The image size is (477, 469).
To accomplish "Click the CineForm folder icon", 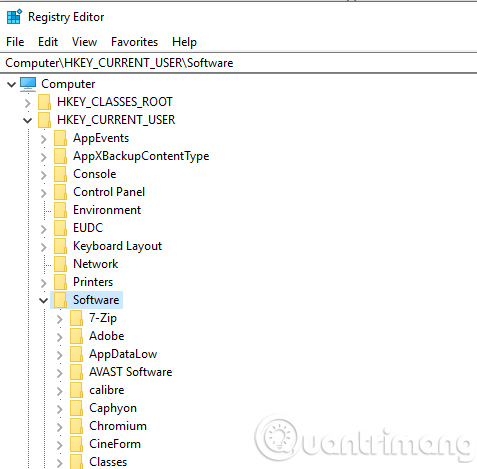I will pos(76,444).
